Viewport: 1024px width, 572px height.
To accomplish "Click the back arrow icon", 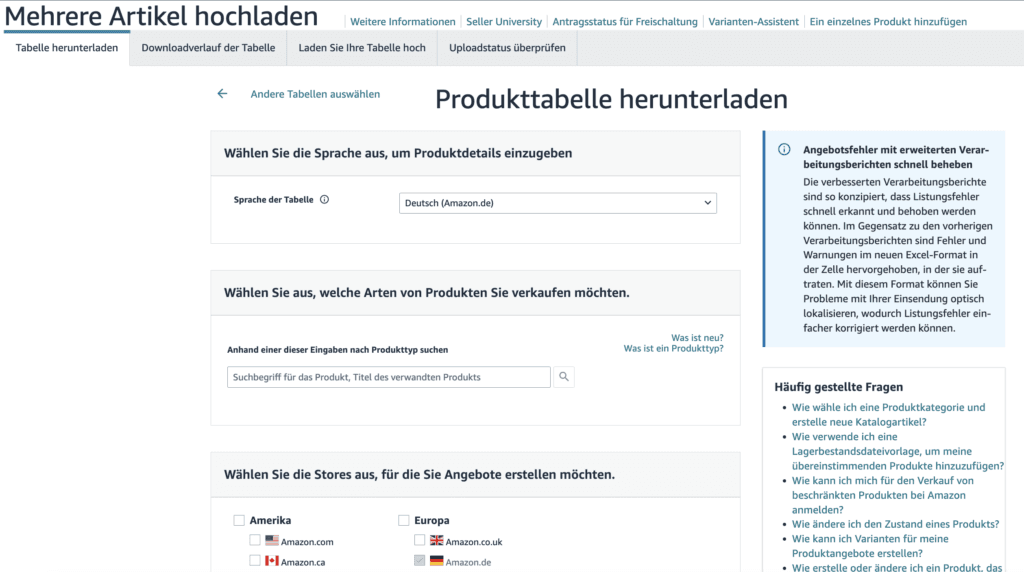I will pos(222,94).
